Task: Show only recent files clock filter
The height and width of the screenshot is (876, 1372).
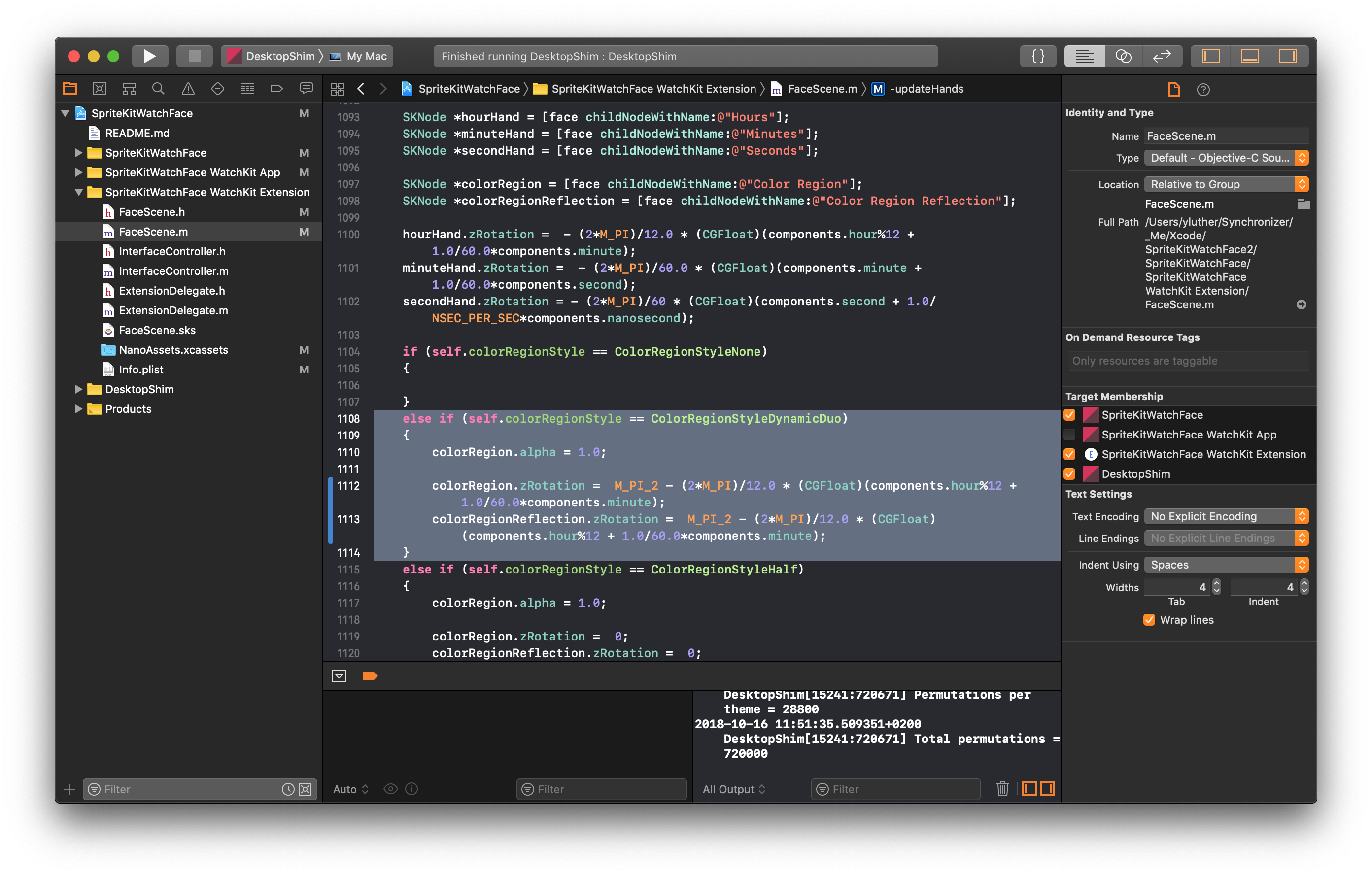Action: pyautogui.click(x=288, y=789)
